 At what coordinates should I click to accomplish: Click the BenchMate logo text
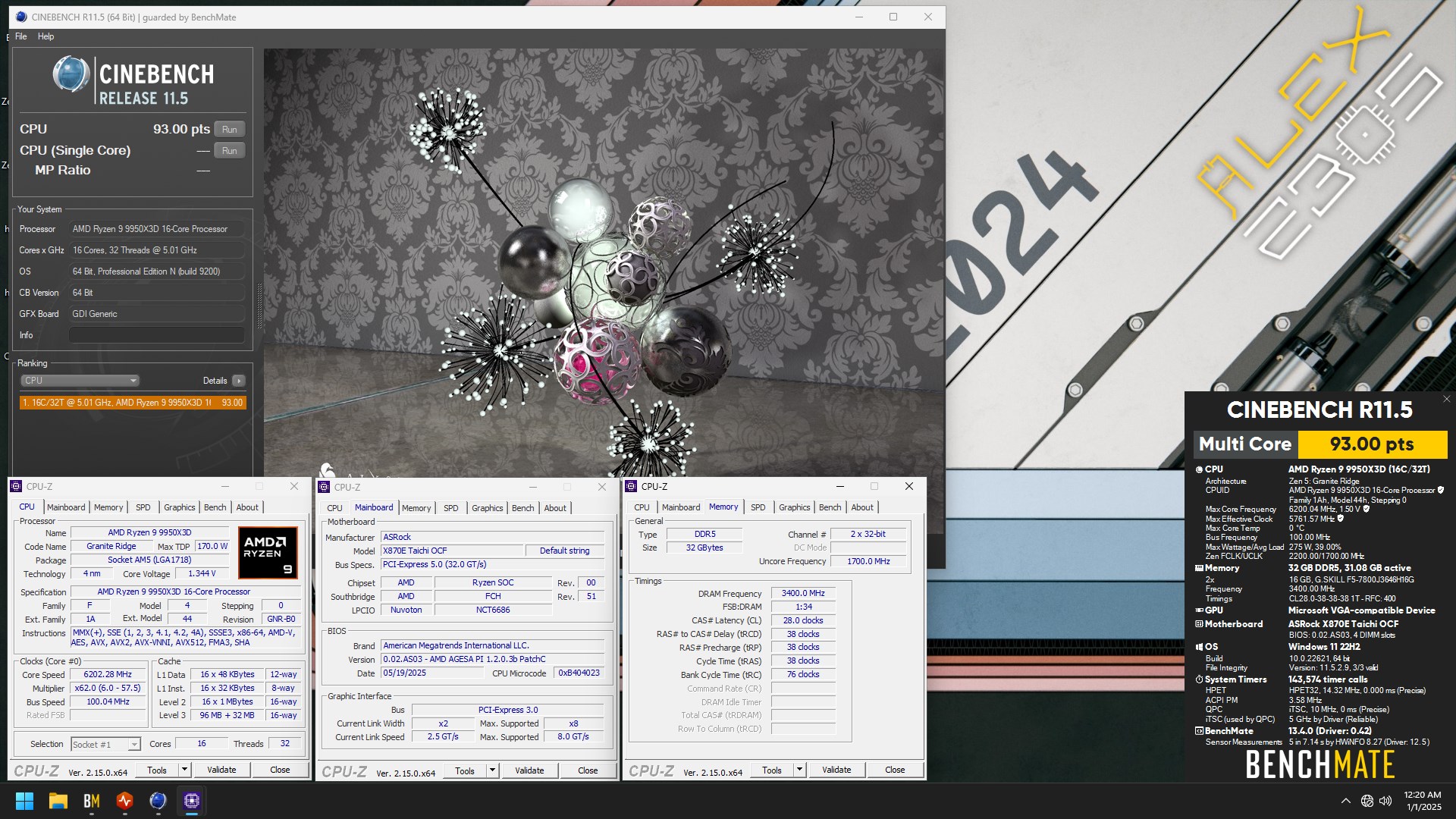click(1319, 764)
